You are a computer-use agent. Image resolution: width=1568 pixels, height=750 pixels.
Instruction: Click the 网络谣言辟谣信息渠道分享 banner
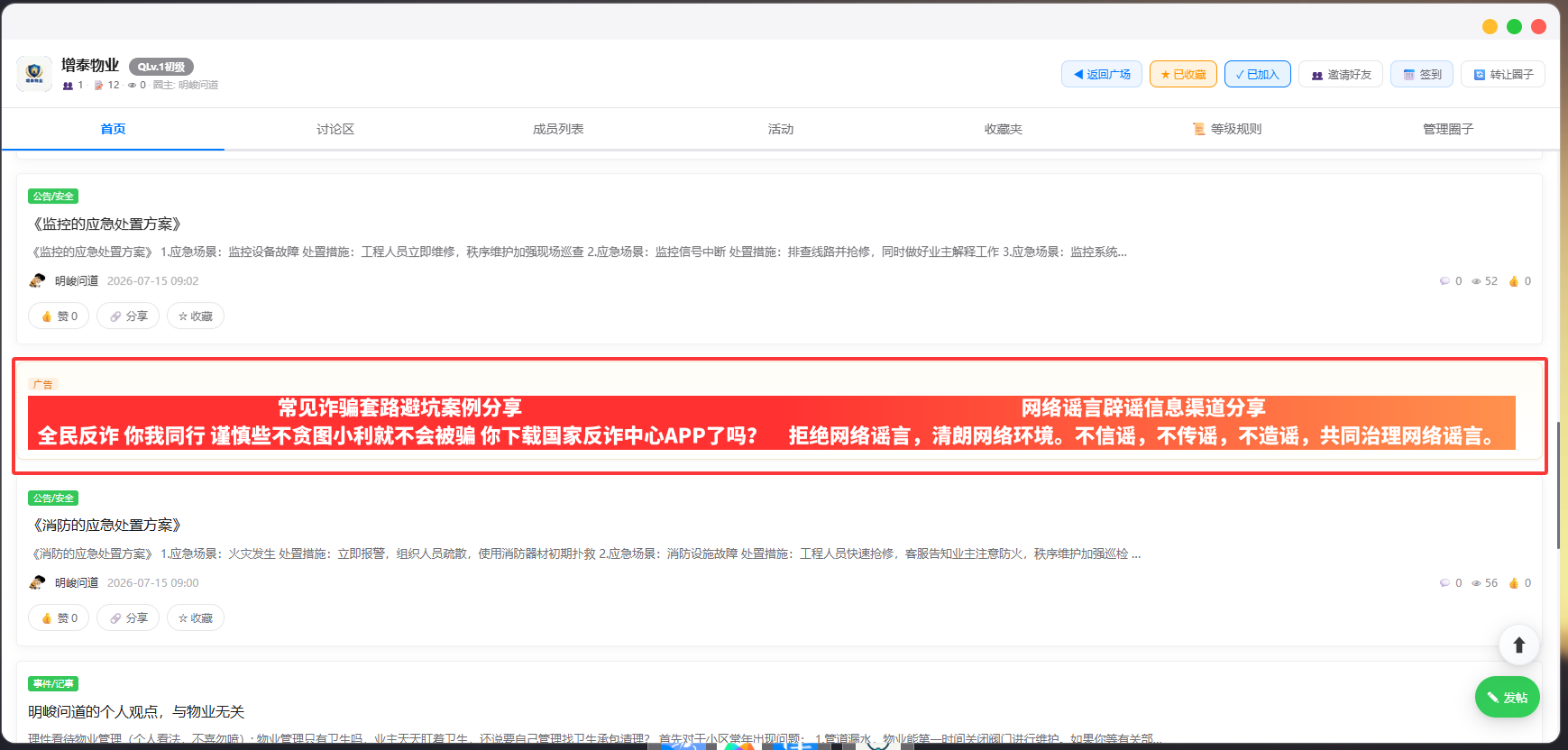pyautogui.click(x=1142, y=422)
